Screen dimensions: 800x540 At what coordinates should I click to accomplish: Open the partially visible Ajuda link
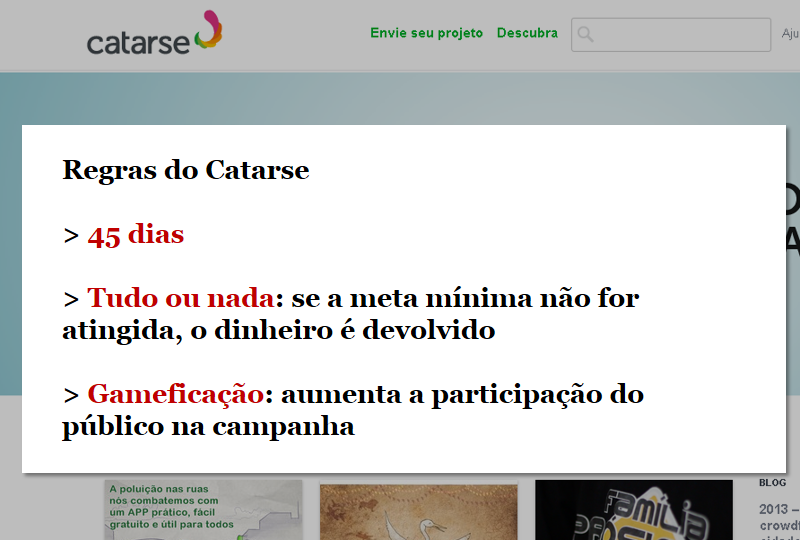point(790,34)
